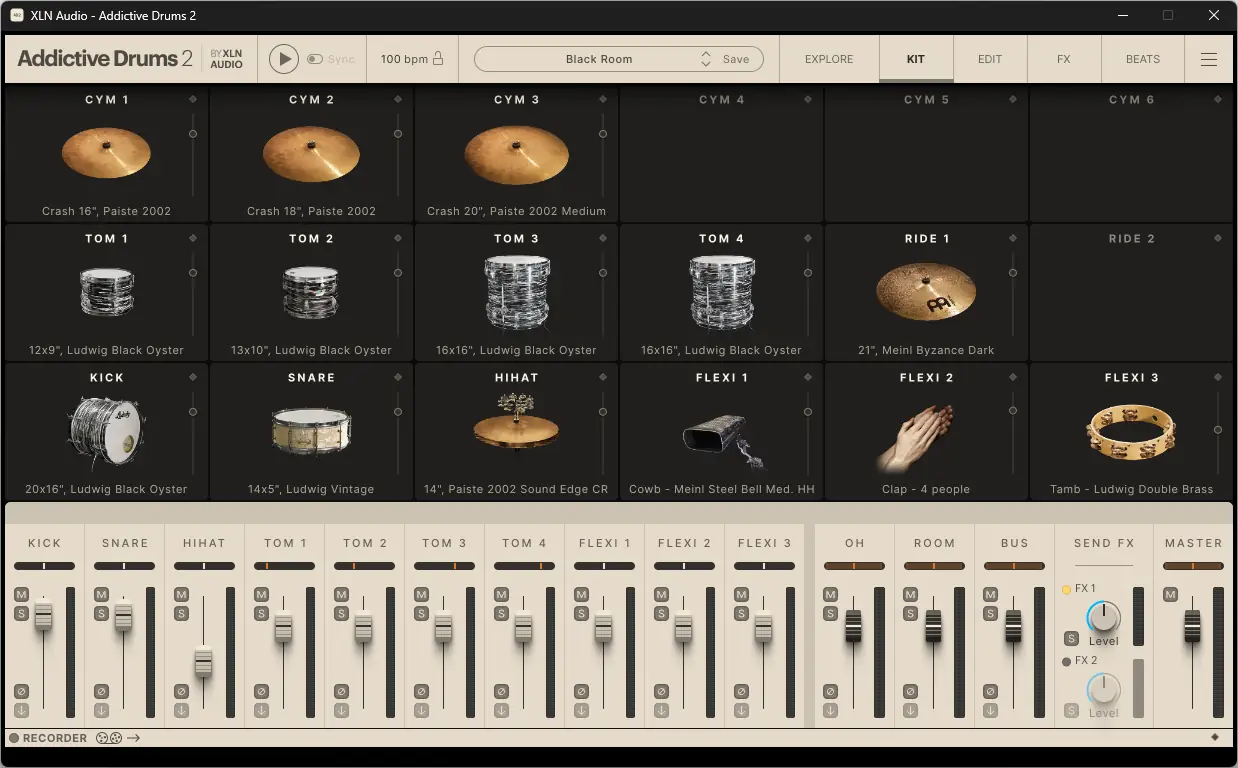Screen dimensions: 1238x768
Task: Click the TOM 2 drum image
Action: tap(311, 293)
